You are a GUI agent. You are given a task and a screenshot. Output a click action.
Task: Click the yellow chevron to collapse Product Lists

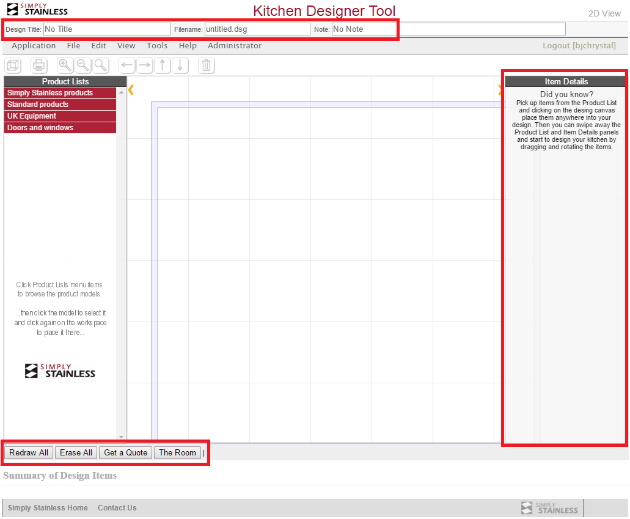point(131,90)
